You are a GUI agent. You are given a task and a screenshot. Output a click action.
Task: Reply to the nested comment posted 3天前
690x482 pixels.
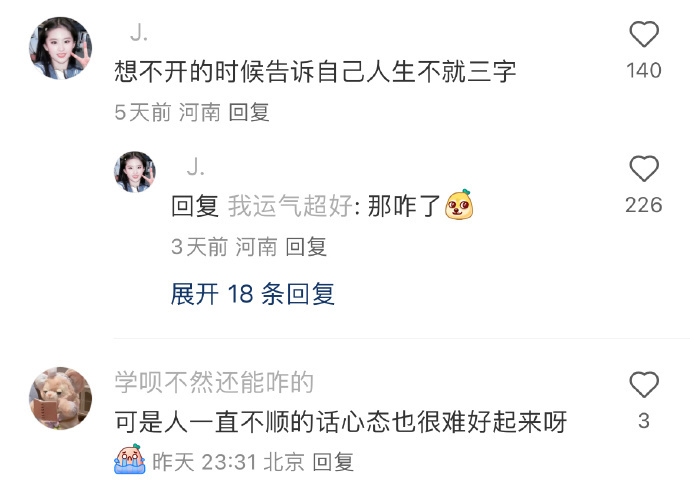click(x=306, y=247)
